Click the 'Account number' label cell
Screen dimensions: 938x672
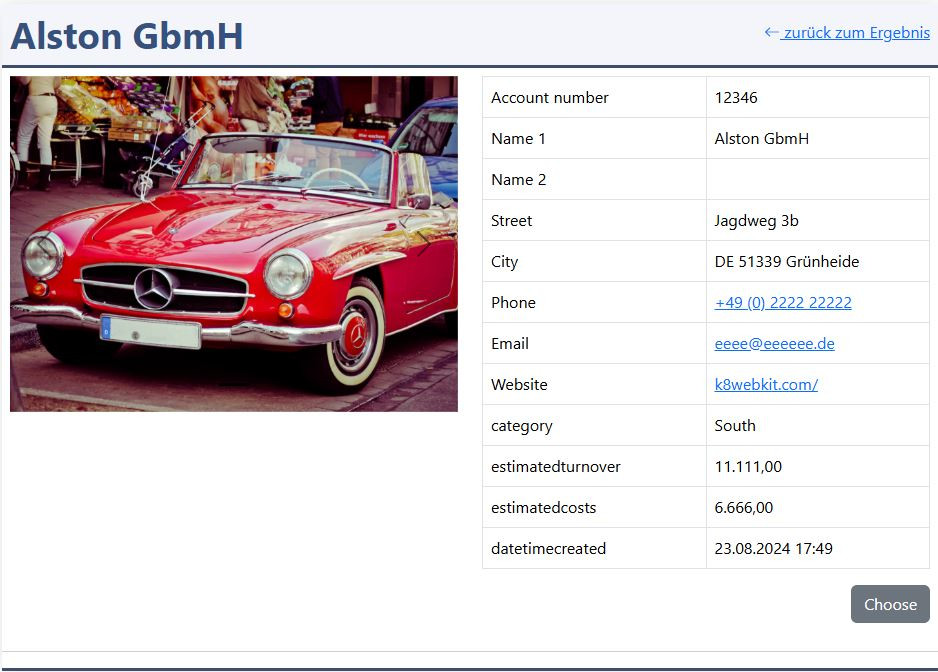pyautogui.click(x=549, y=98)
